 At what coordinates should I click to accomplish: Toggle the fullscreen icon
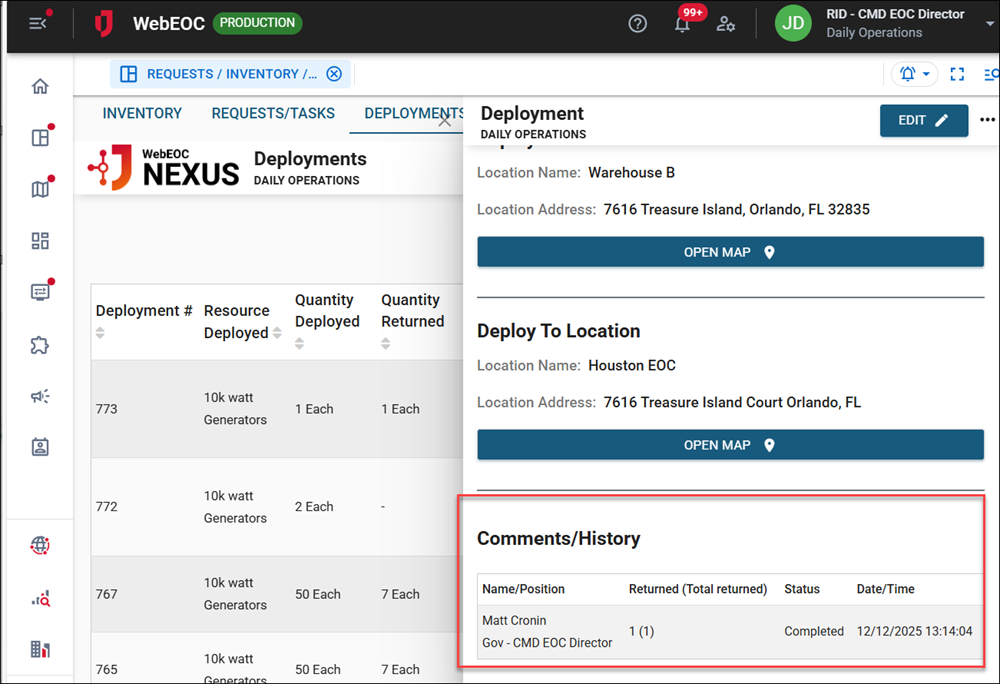click(957, 74)
